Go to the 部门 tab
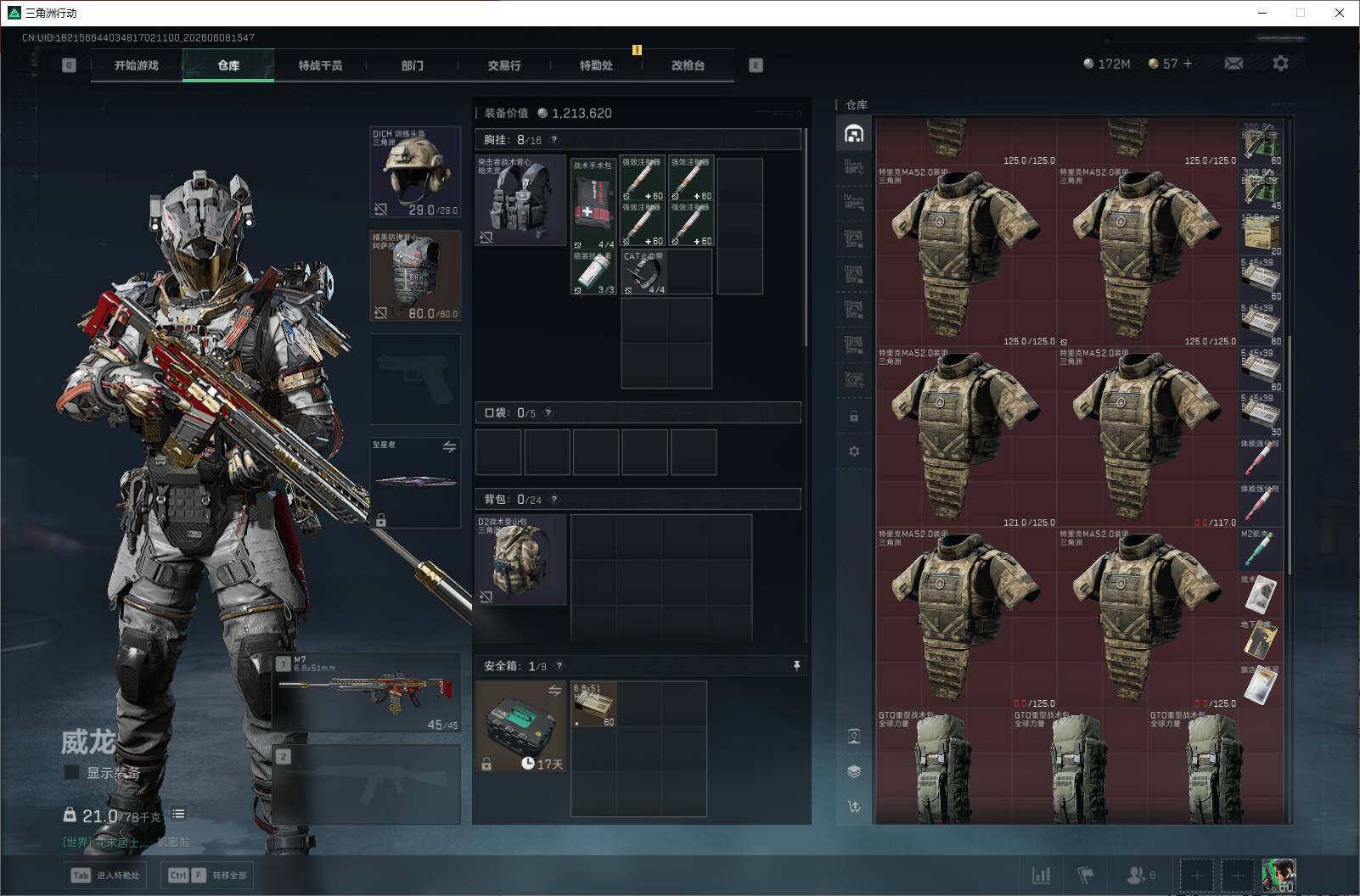1360x896 pixels. [x=412, y=65]
